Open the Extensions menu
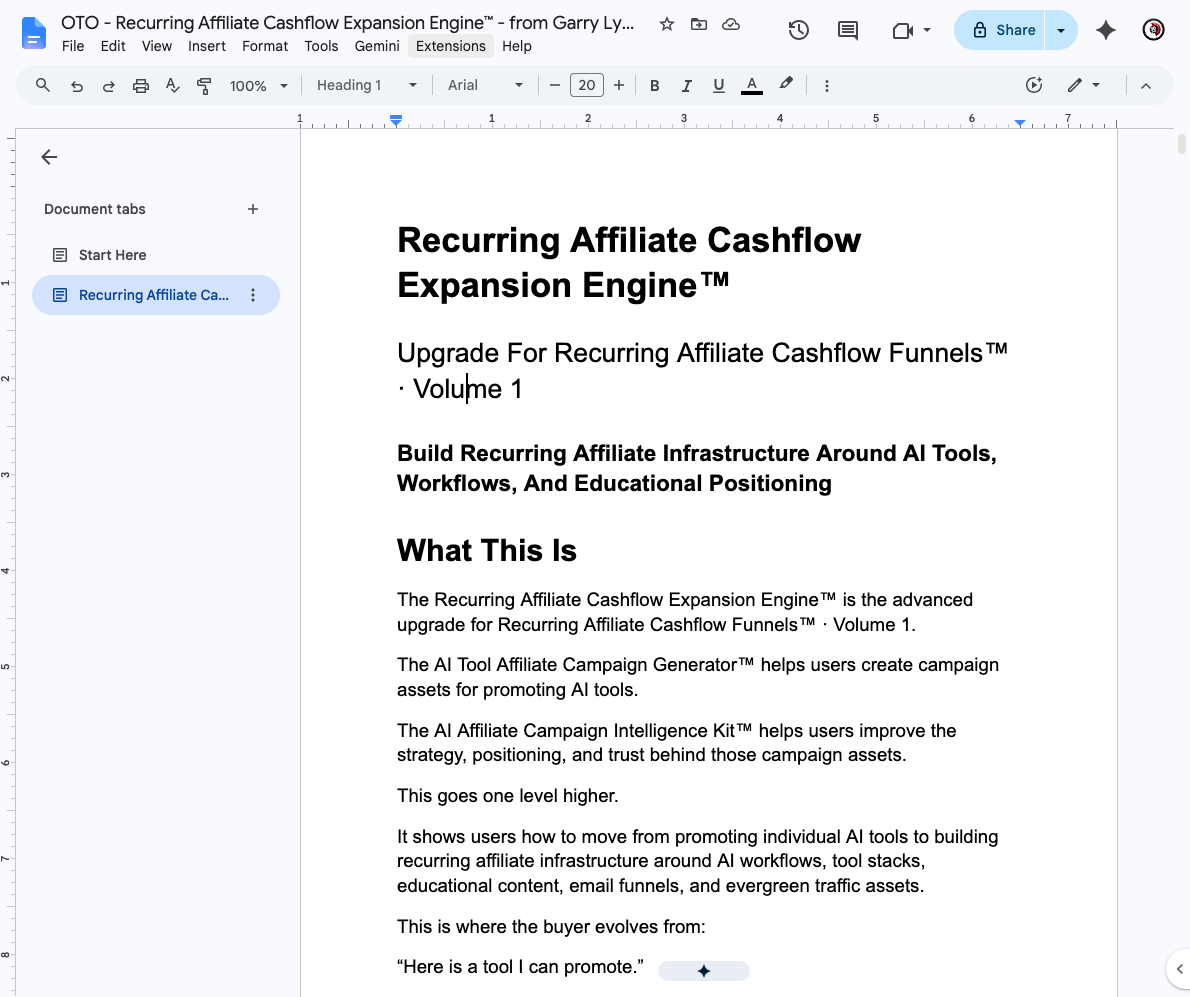This screenshot has width=1190, height=997. point(450,46)
